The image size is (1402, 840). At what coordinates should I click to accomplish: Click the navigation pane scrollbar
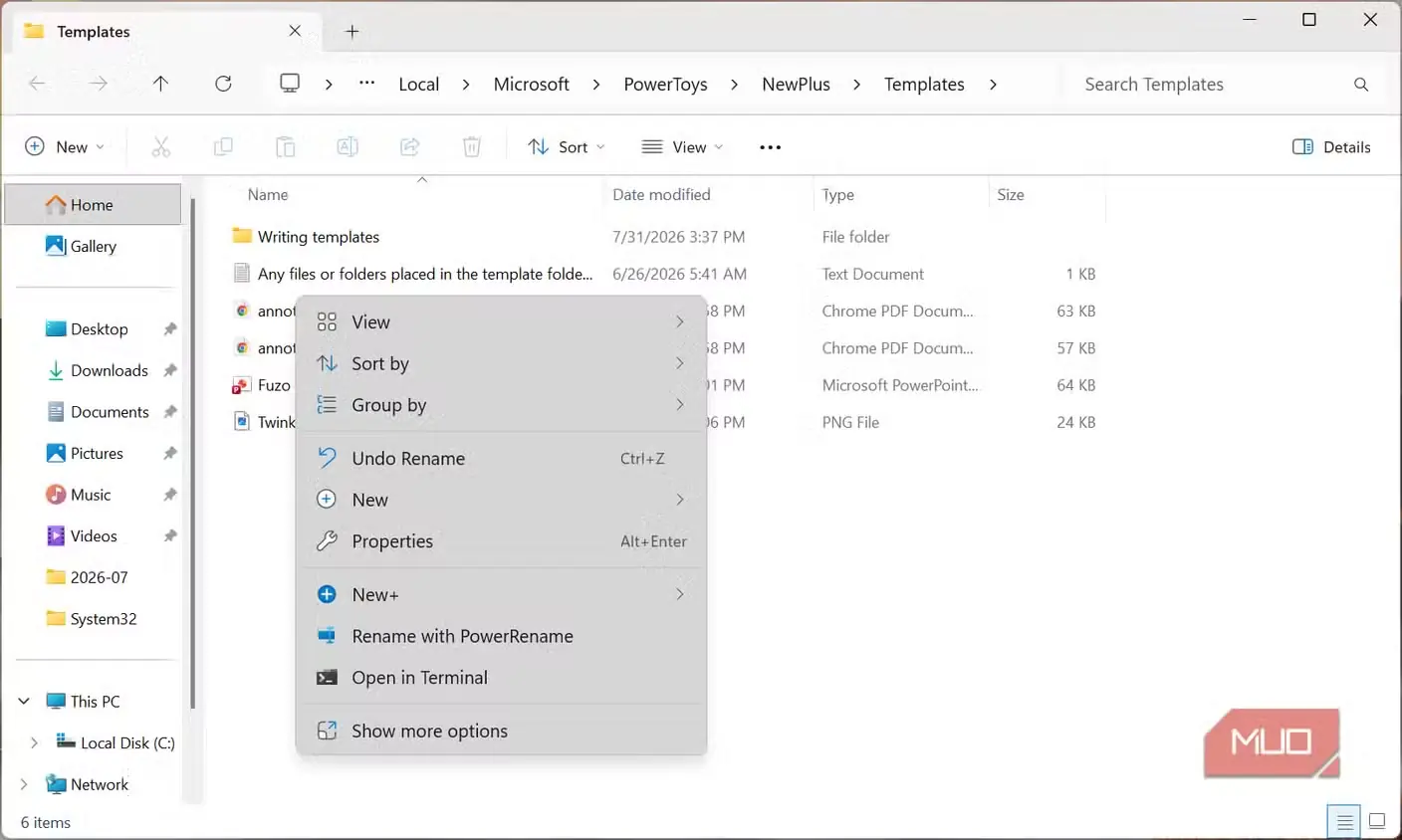193,453
